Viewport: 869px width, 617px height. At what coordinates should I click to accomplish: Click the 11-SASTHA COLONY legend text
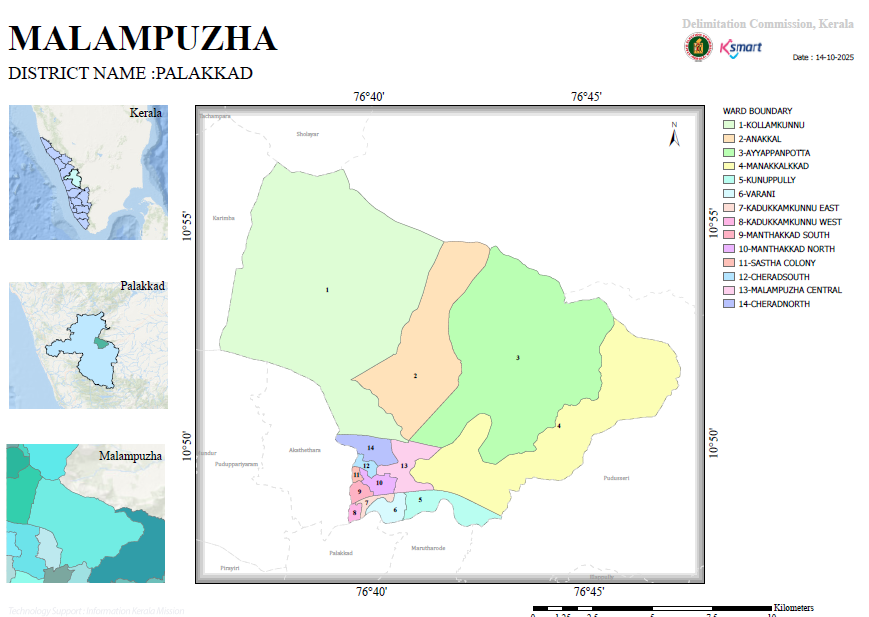coord(776,263)
